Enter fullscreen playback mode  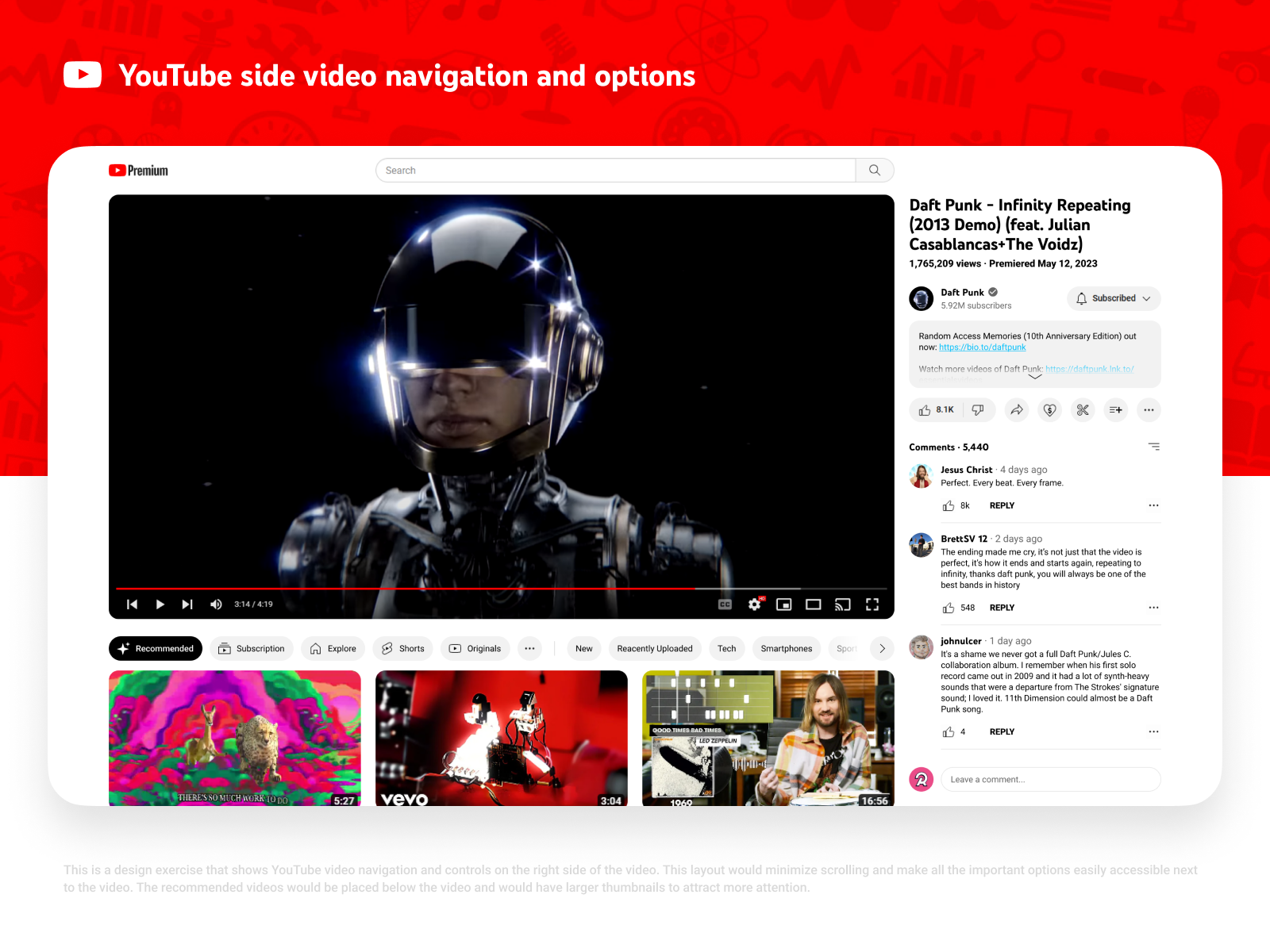pyautogui.click(x=872, y=604)
